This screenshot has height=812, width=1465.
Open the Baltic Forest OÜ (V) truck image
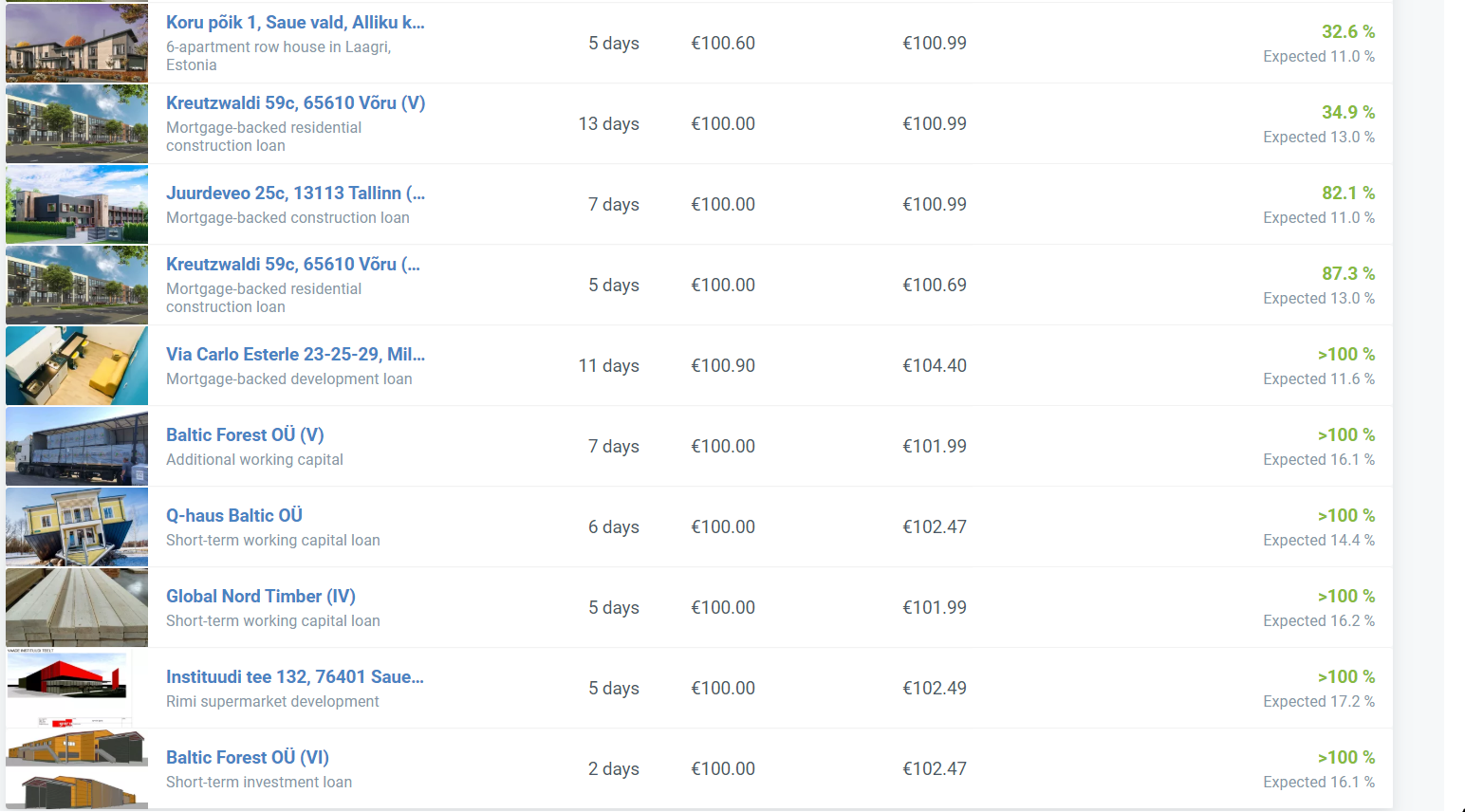[77, 446]
